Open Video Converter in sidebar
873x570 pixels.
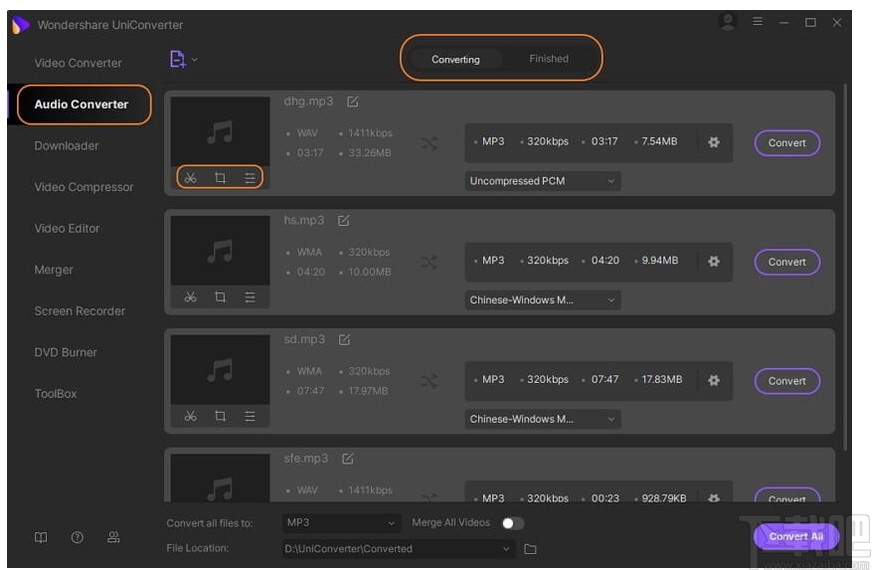point(78,63)
